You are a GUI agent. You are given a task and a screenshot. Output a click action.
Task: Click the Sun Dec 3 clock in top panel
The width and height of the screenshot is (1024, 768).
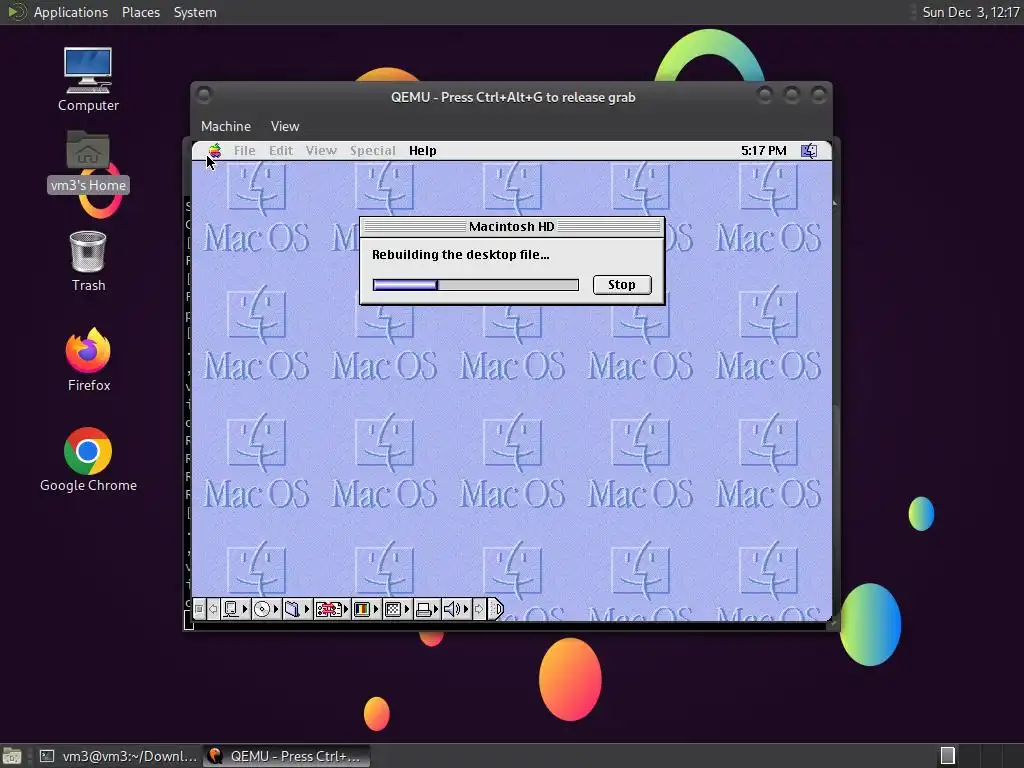click(970, 12)
